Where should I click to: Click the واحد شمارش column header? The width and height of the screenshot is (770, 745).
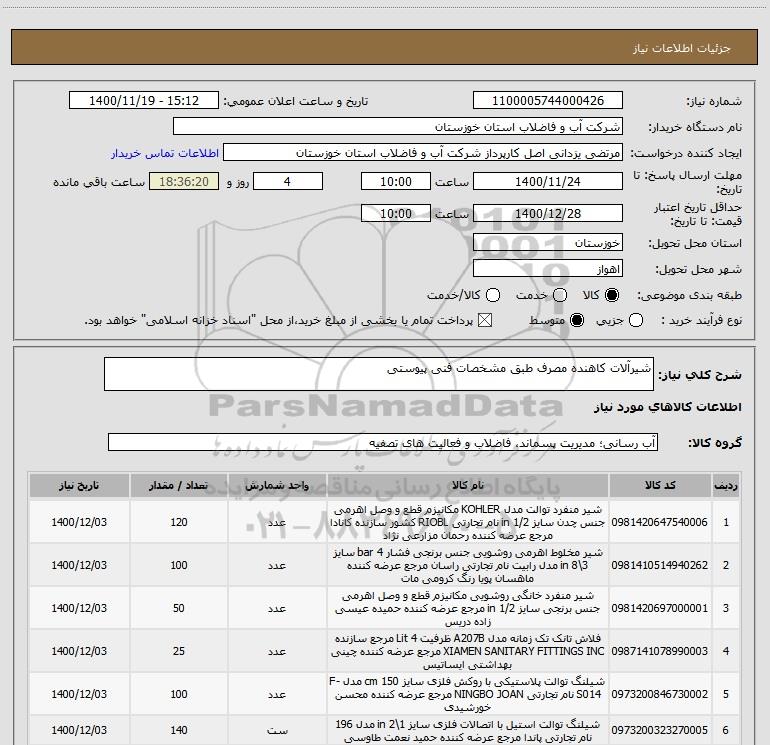277,485
